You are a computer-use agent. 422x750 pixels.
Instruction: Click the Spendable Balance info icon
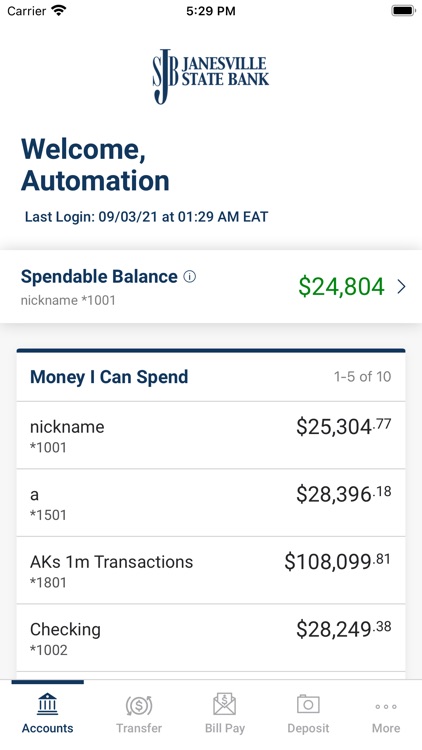tap(190, 276)
